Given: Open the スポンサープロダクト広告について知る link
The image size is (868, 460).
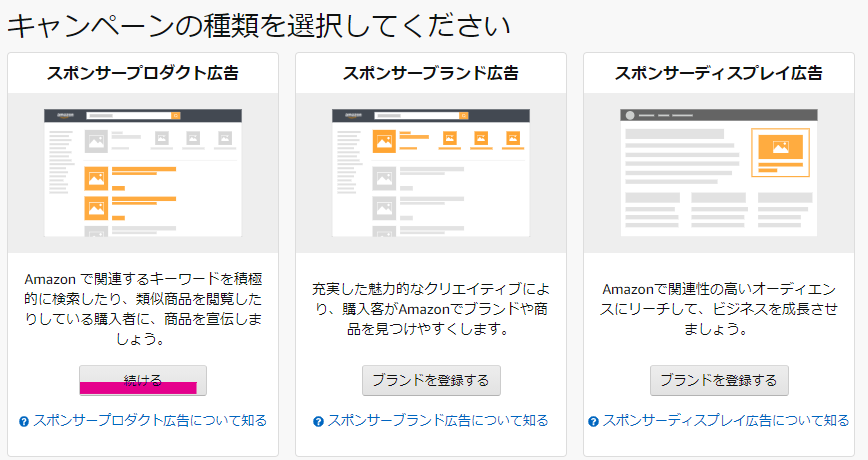Looking at the screenshot, I should (x=150, y=420).
